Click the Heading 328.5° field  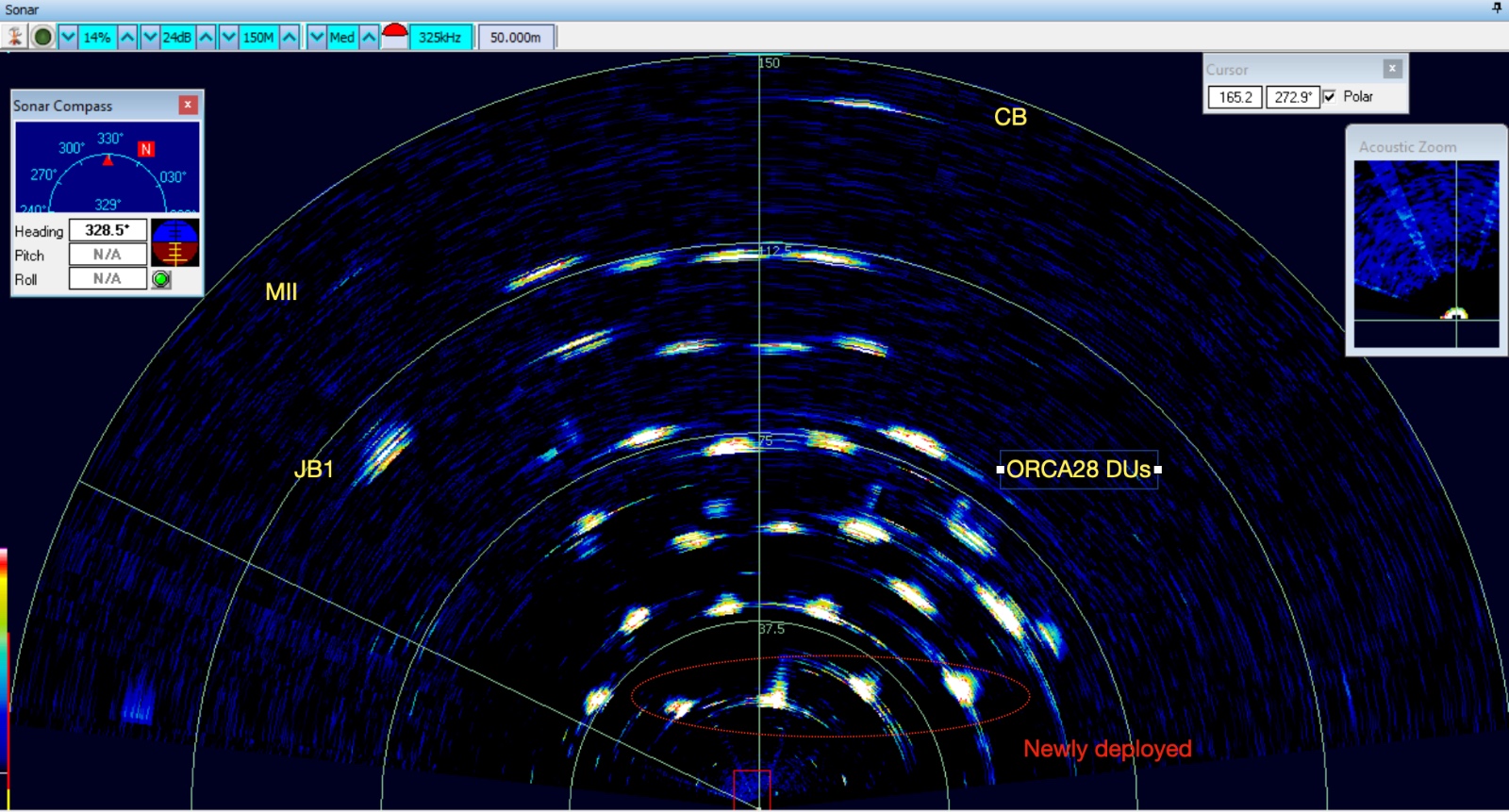click(x=108, y=230)
